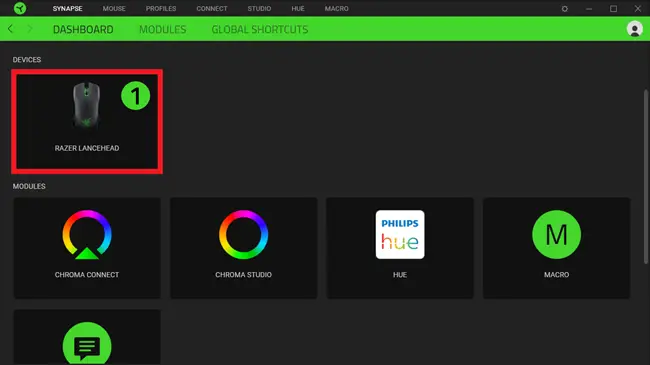Switch to the Dashboard tab
This screenshot has width=650, height=365.
[x=83, y=29]
